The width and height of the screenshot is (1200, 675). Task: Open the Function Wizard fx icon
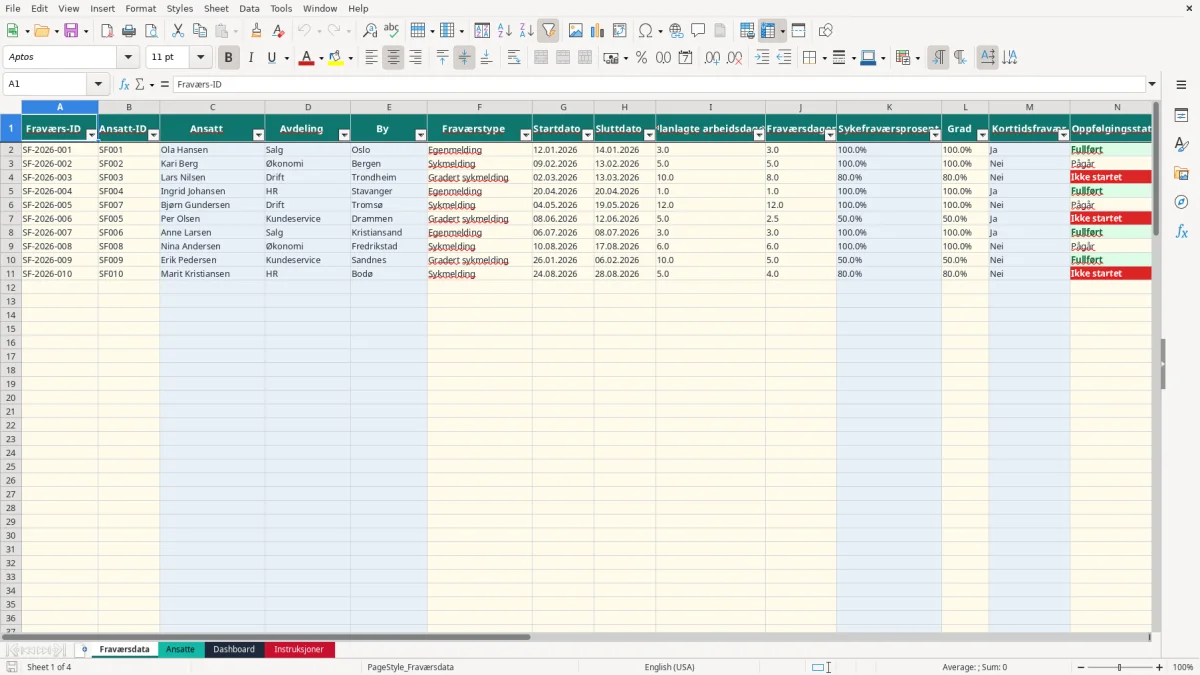point(124,85)
